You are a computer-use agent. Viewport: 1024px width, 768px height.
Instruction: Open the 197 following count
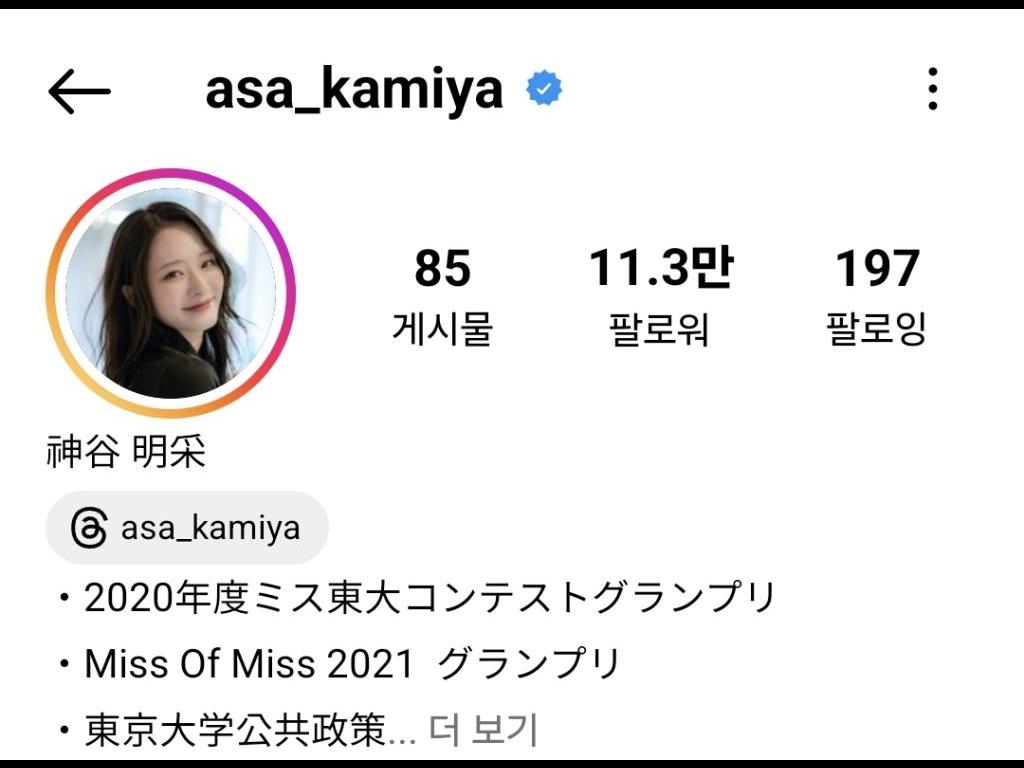pyautogui.click(x=877, y=268)
